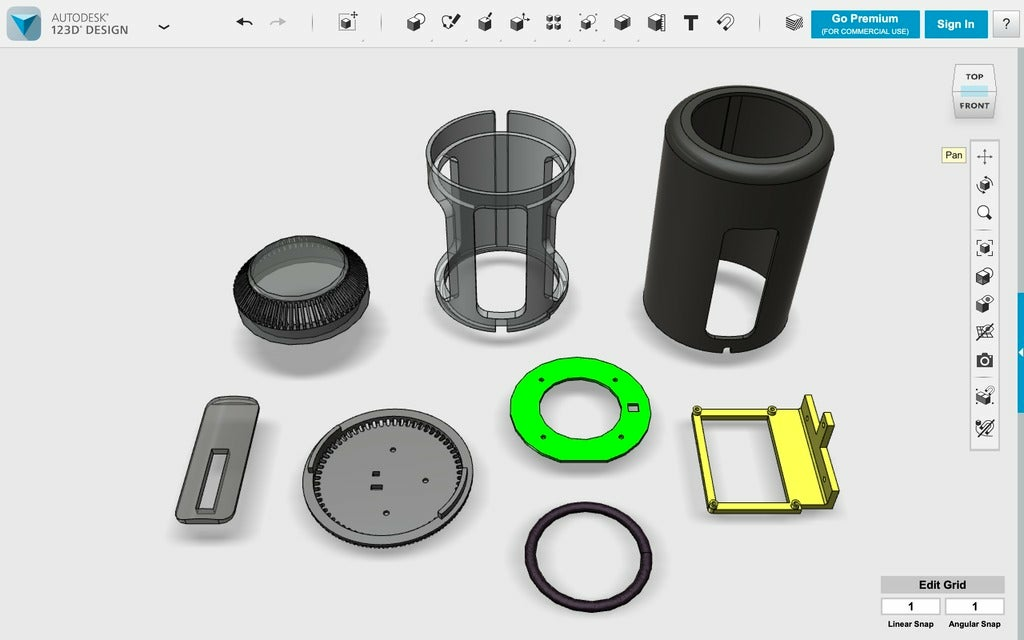
Task: Open the Material layers tool
Action: 794,23
